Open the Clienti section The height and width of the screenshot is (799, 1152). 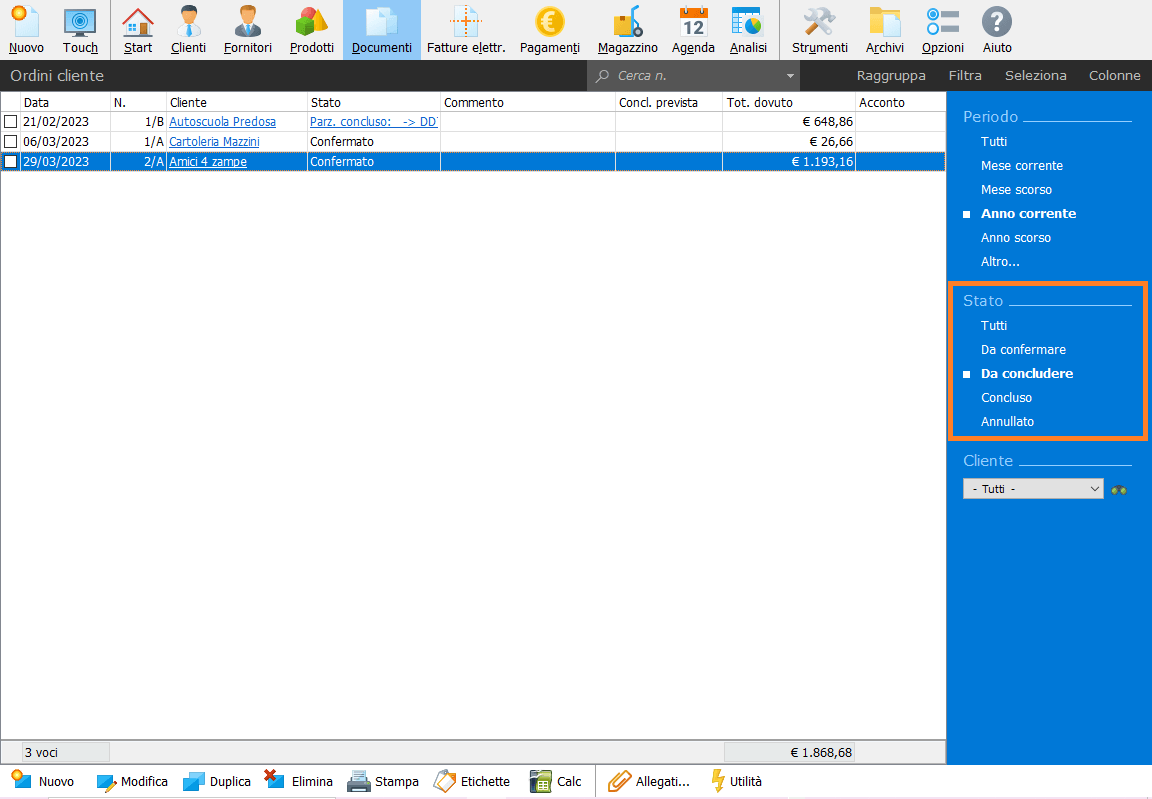click(188, 30)
